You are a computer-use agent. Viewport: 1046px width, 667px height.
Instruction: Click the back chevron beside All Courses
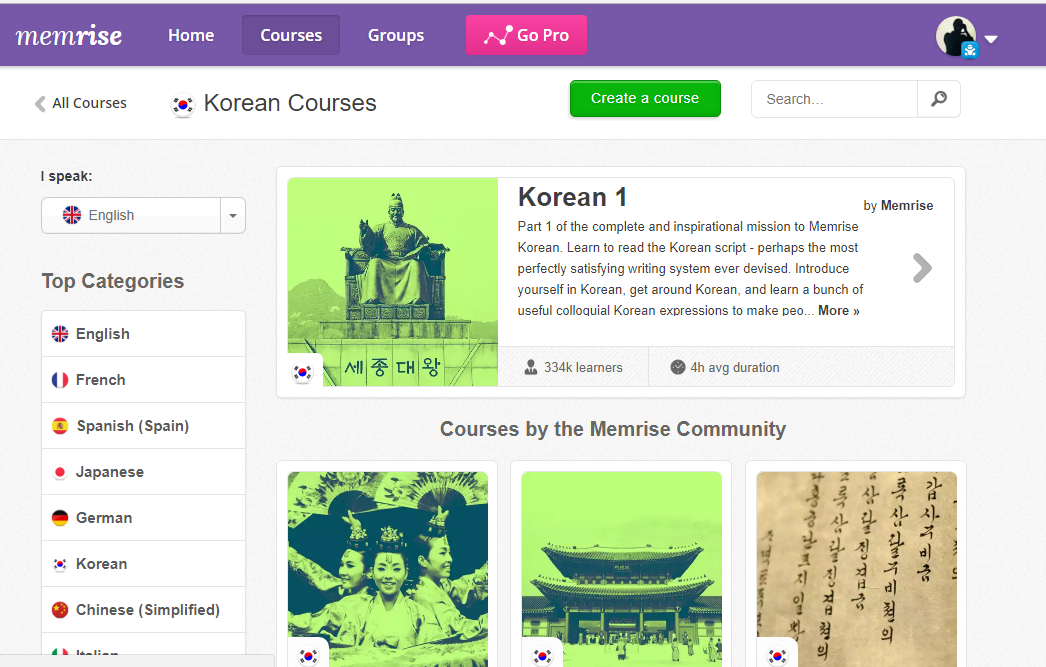click(x=40, y=103)
